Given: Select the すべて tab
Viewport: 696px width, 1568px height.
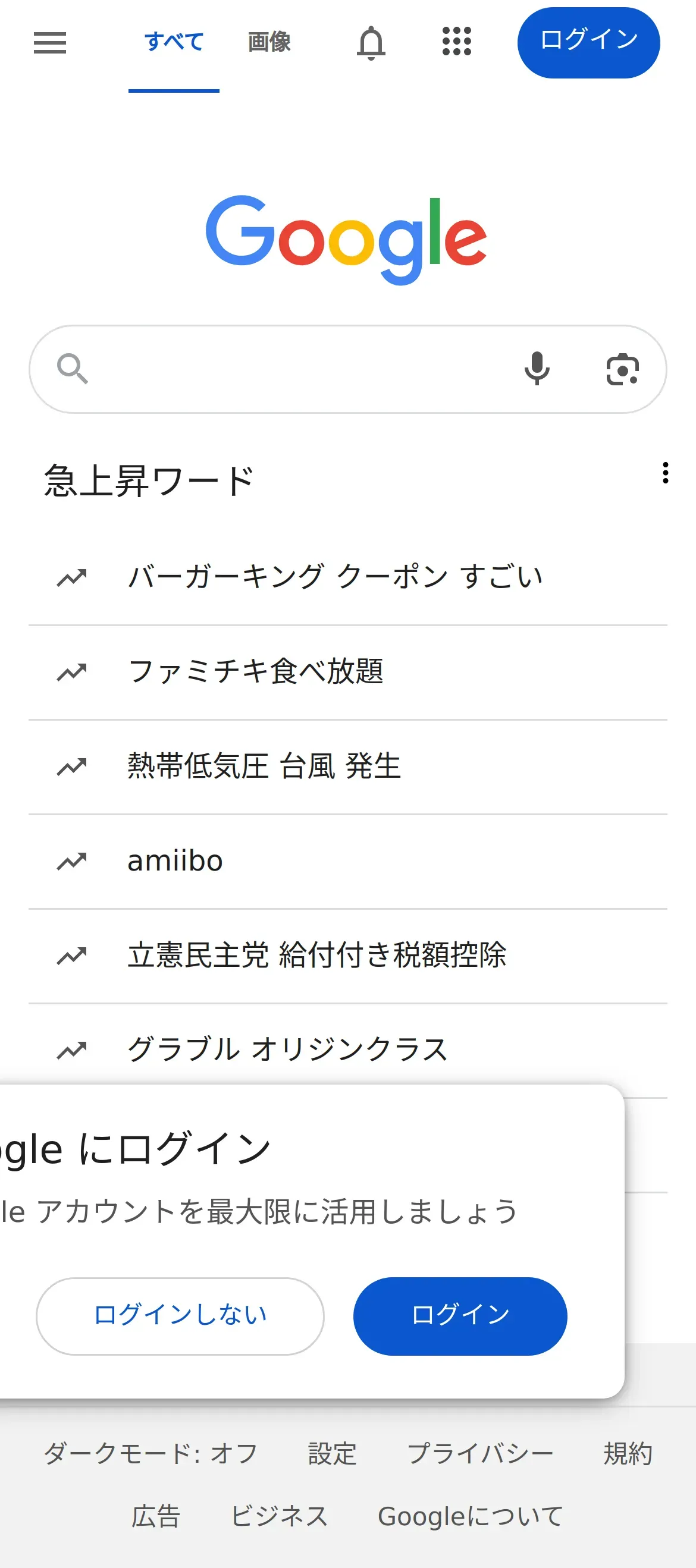Looking at the screenshot, I should pos(174,42).
